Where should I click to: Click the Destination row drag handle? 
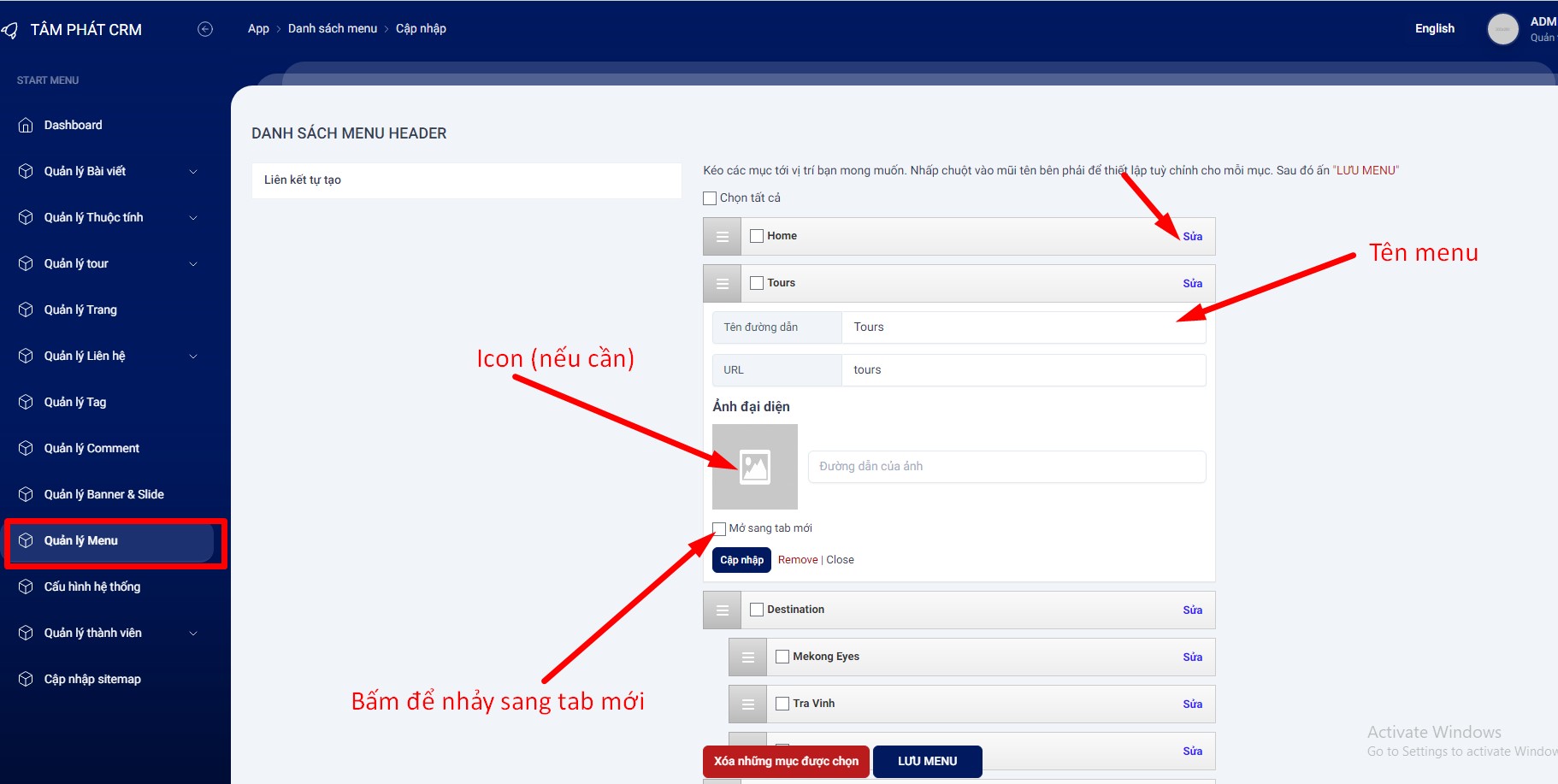tap(722, 610)
